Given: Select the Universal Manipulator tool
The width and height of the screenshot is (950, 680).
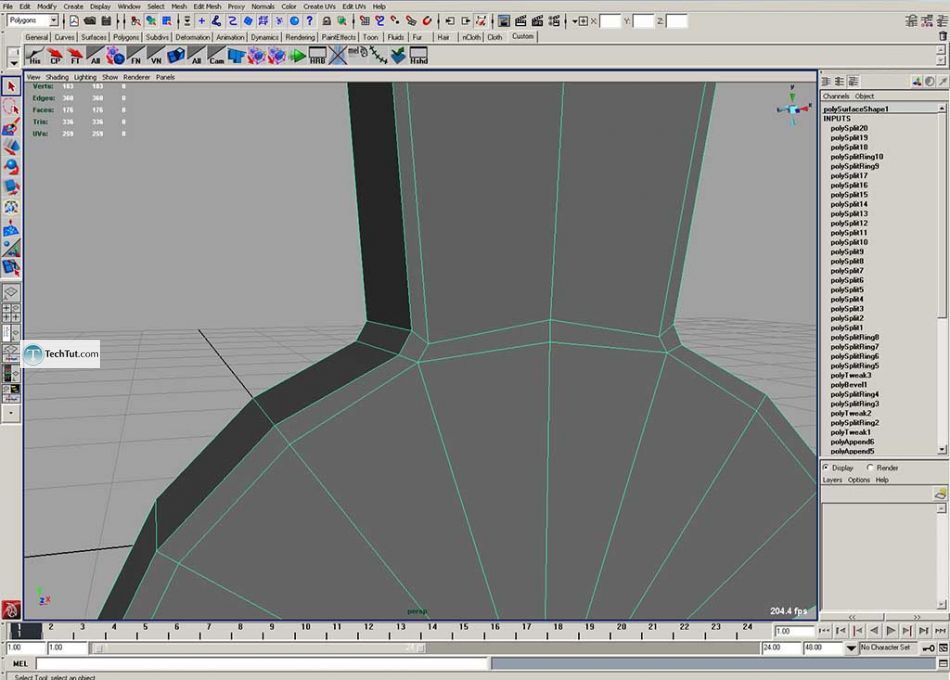Looking at the screenshot, I should point(11,207).
